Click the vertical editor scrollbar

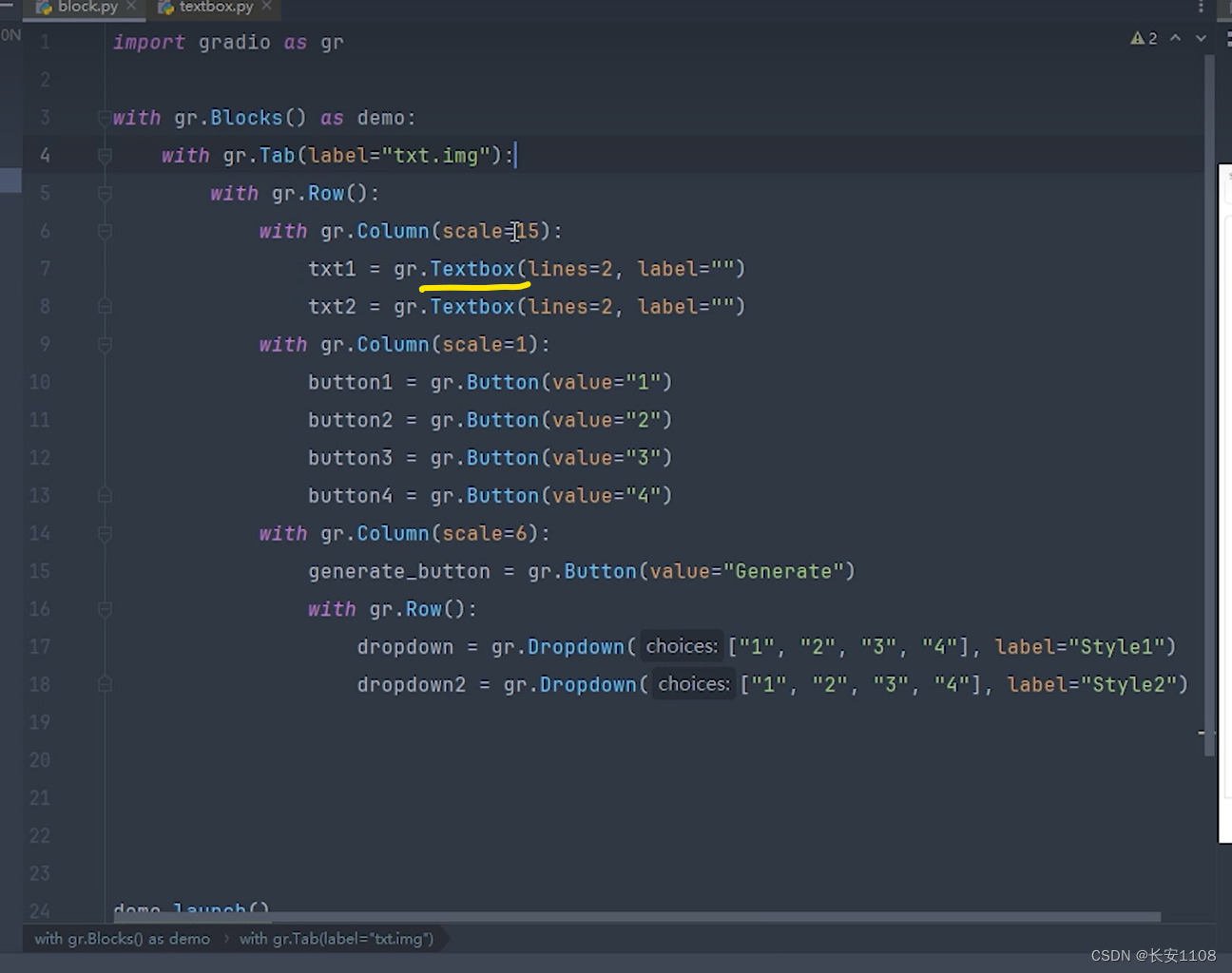[x=1209, y=406]
